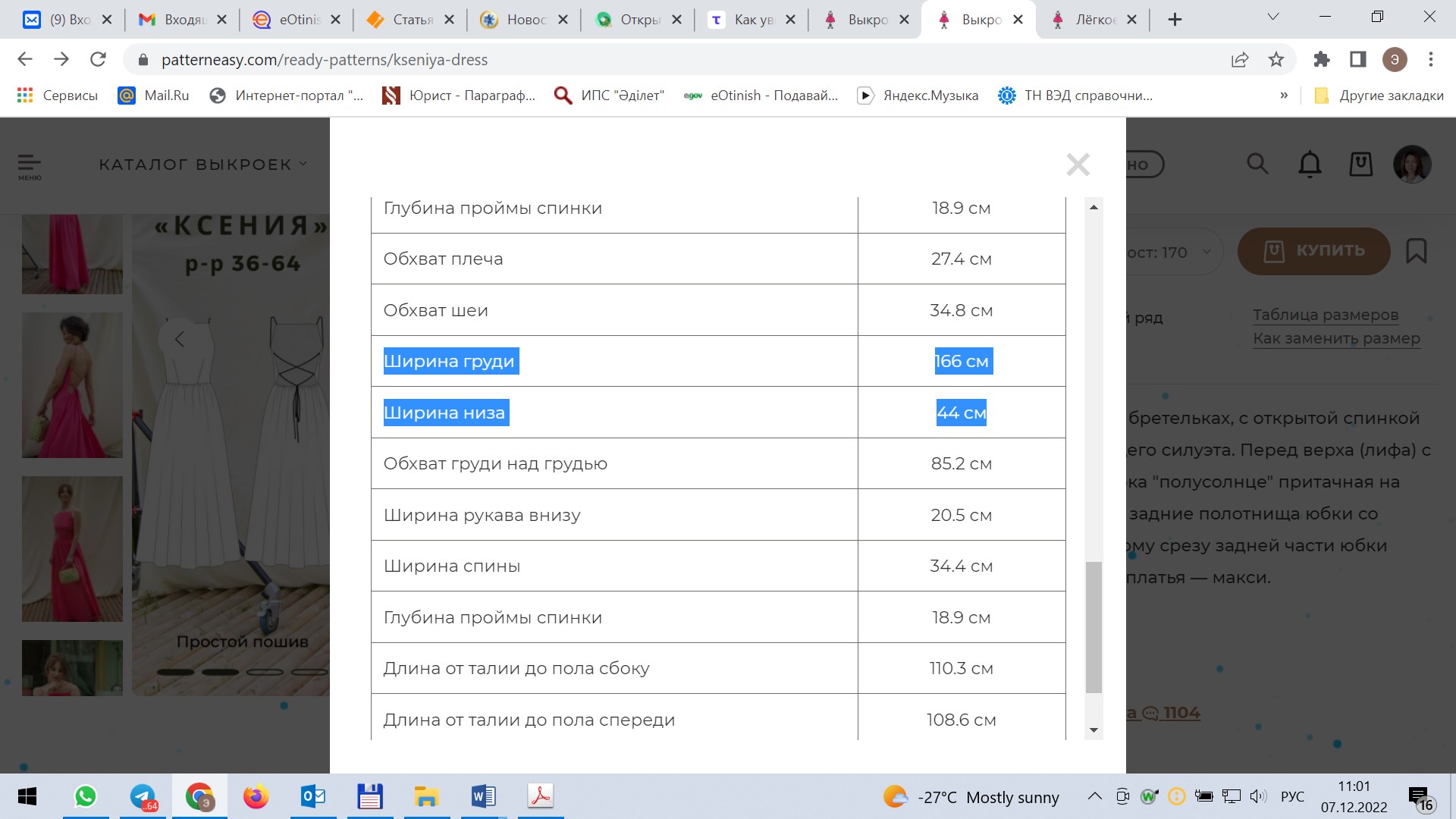Click the user profile avatar

click(1412, 164)
